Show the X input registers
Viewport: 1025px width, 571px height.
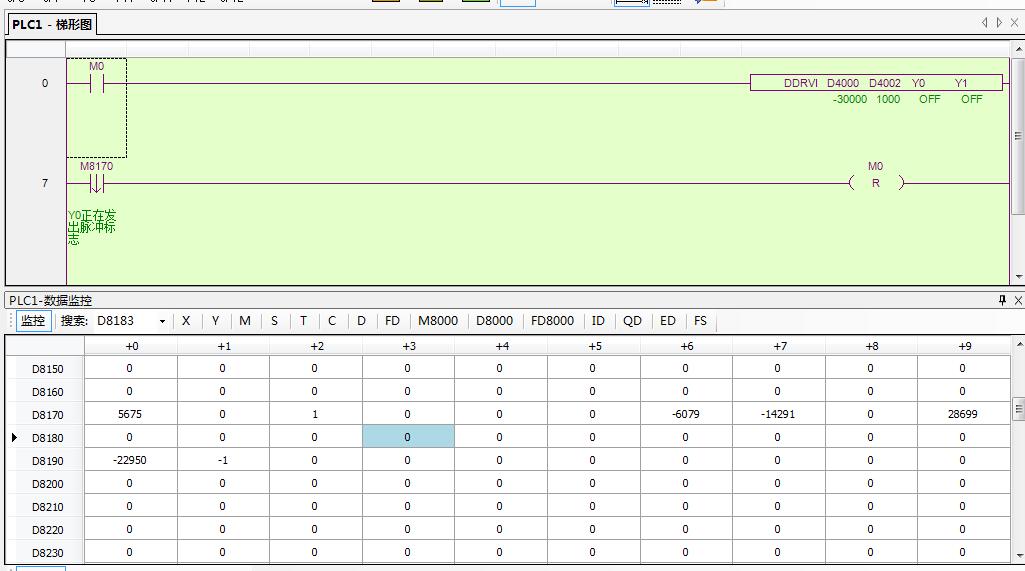(186, 321)
